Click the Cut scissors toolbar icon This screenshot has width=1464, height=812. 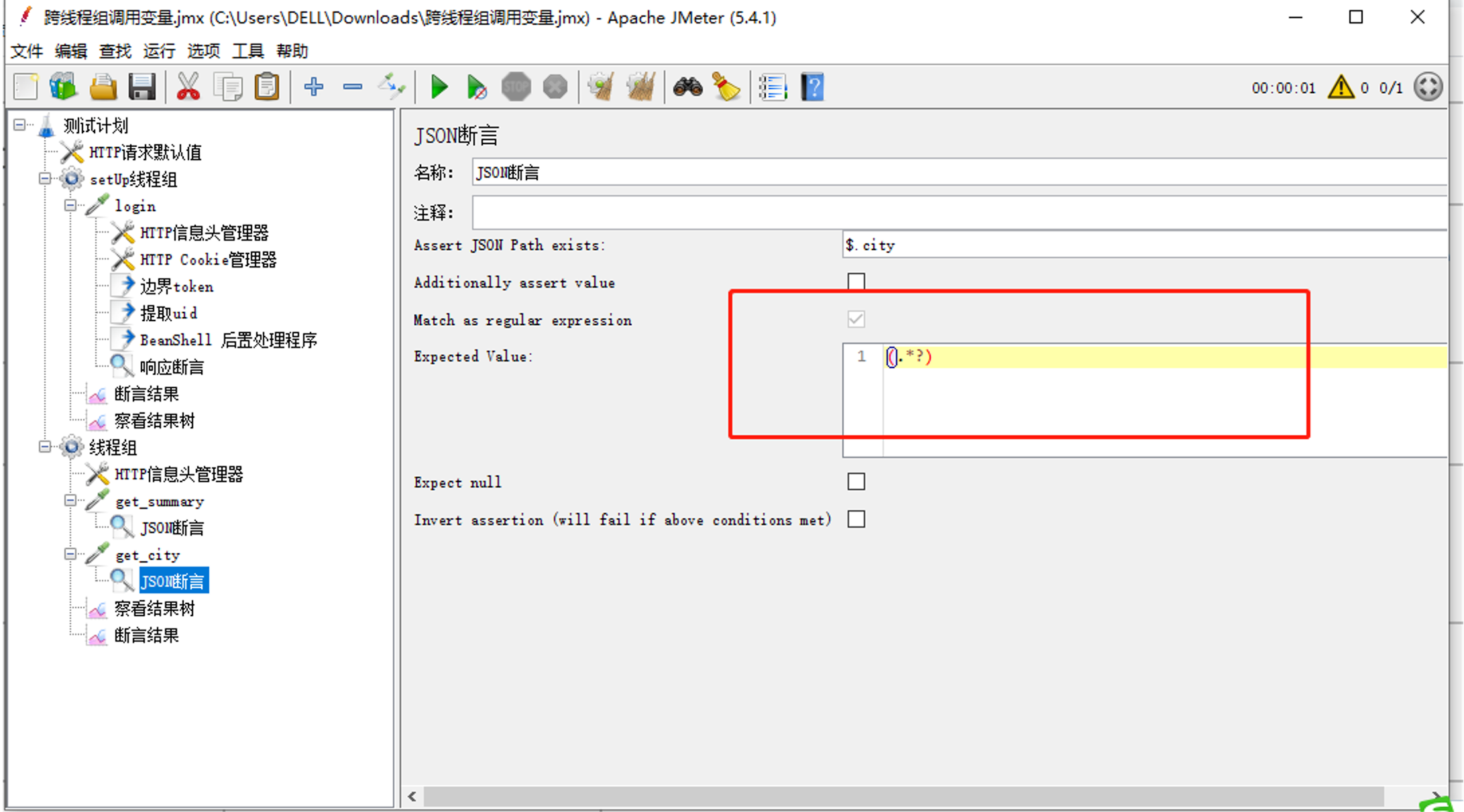click(x=188, y=86)
